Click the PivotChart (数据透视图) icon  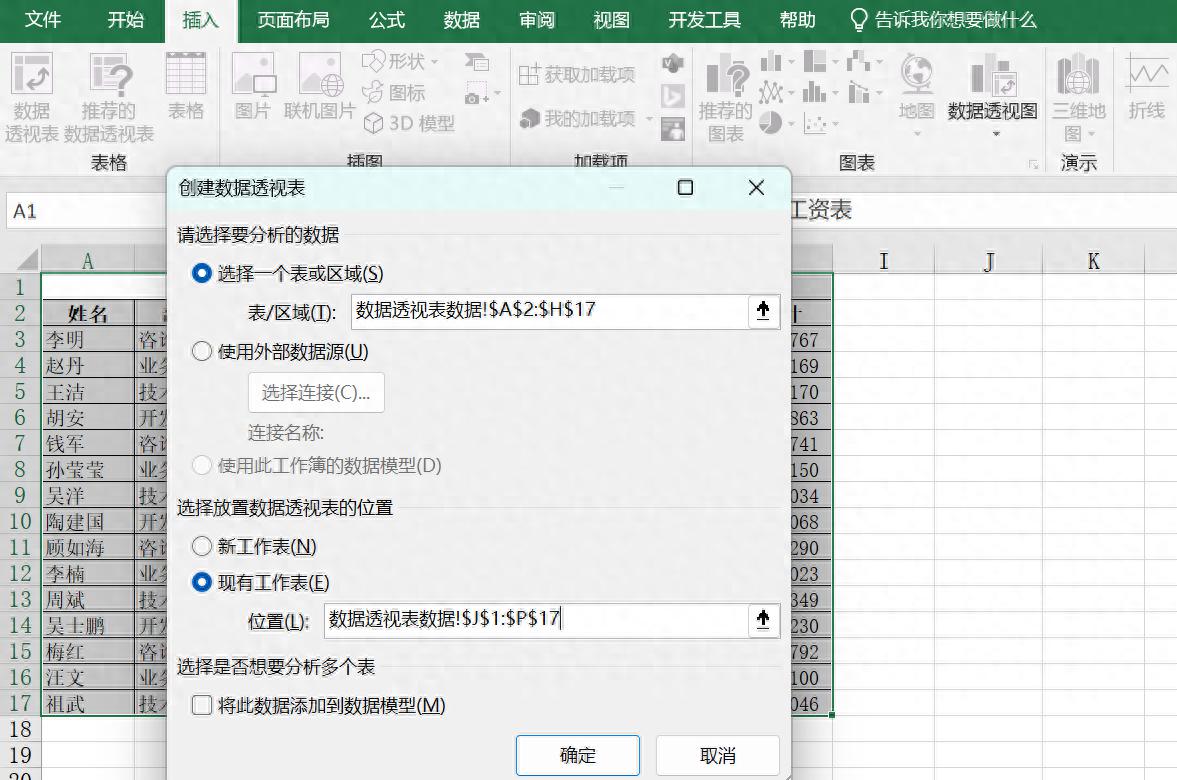click(x=993, y=75)
